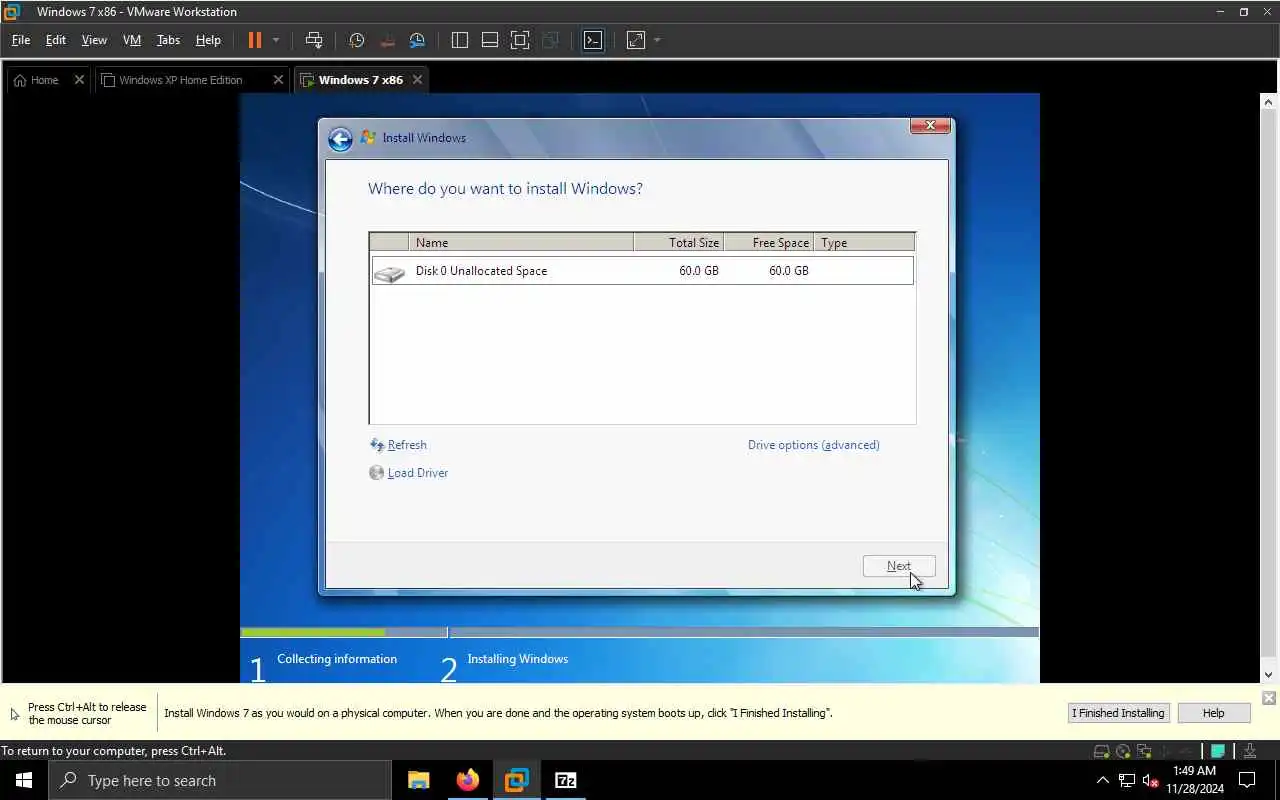This screenshot has width=1280, height=800.
Task: Open the View menu
Action: tap(94, 40)
